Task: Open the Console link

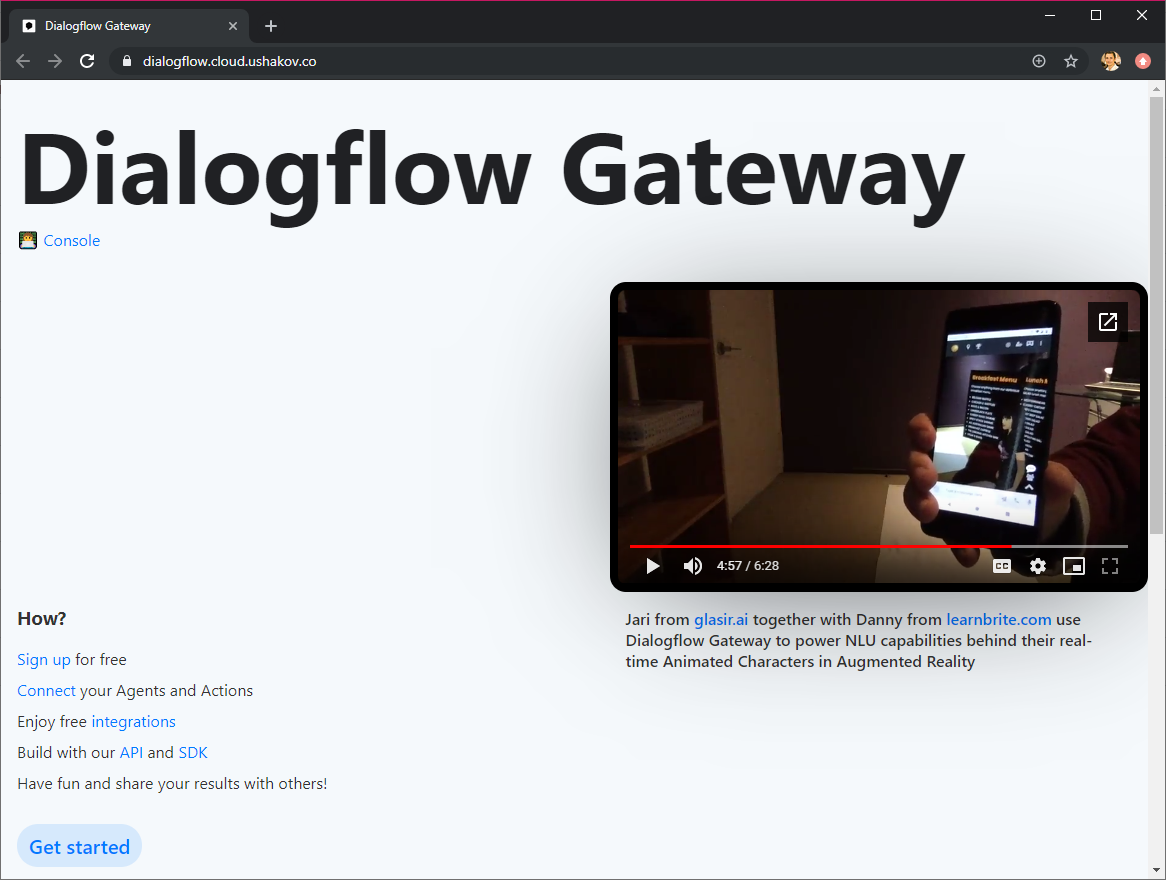Action: [71, 240]
